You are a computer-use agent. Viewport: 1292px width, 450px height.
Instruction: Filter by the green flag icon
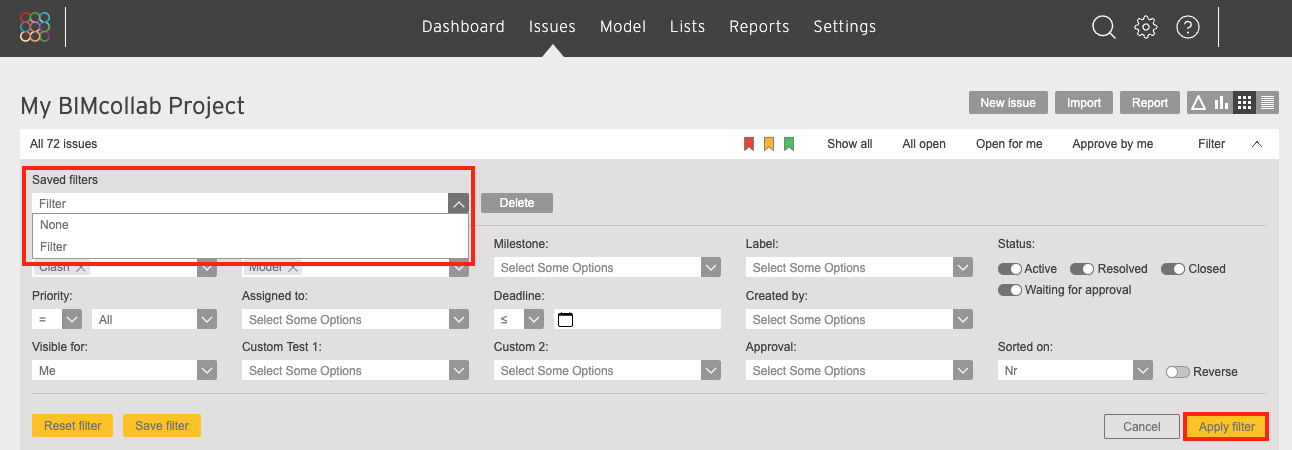pyautogui.click(x=789, y=144)
